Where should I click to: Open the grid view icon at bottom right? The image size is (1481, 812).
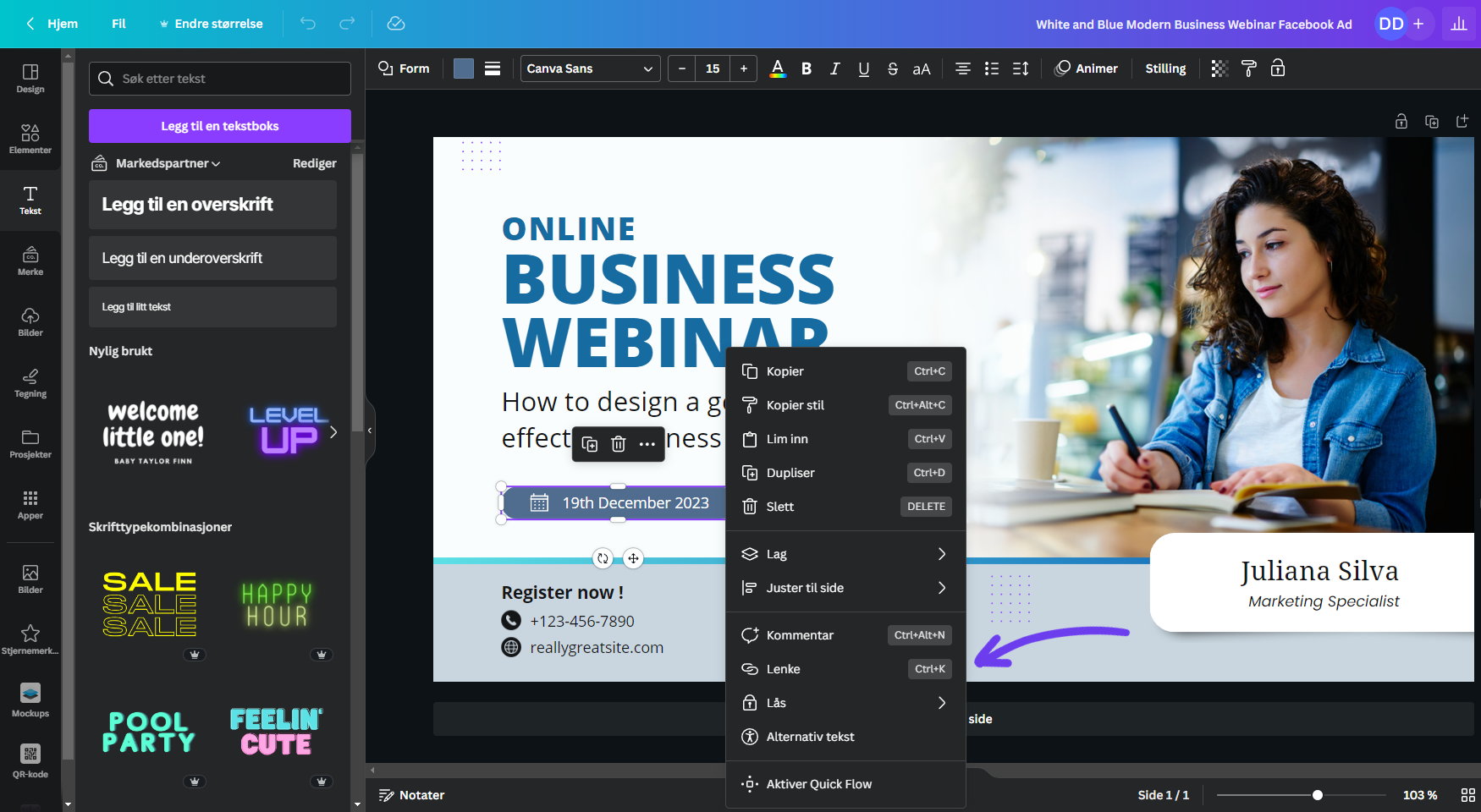(1468, 795)
